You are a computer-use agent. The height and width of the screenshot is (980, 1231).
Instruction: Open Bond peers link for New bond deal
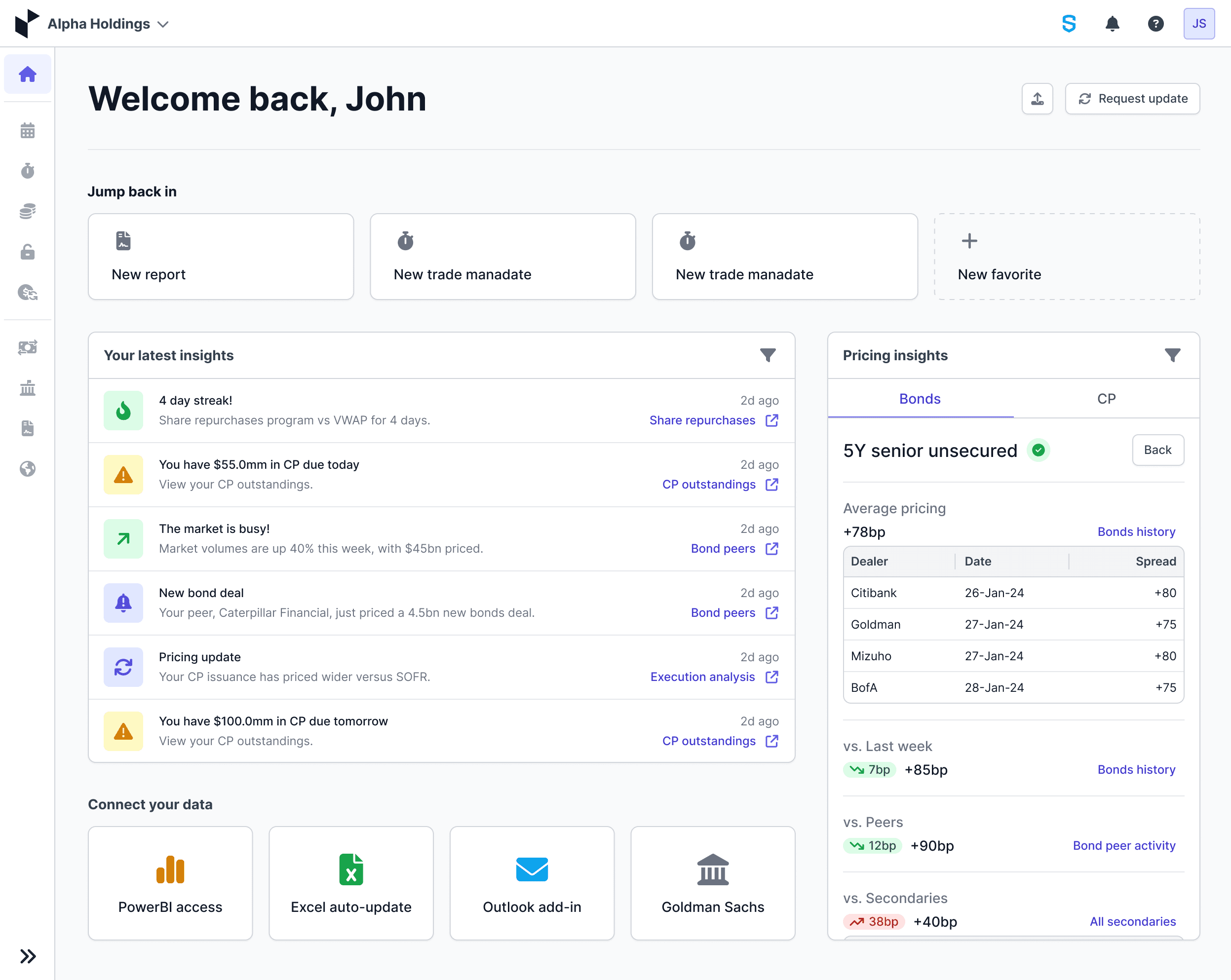point(734,612)
